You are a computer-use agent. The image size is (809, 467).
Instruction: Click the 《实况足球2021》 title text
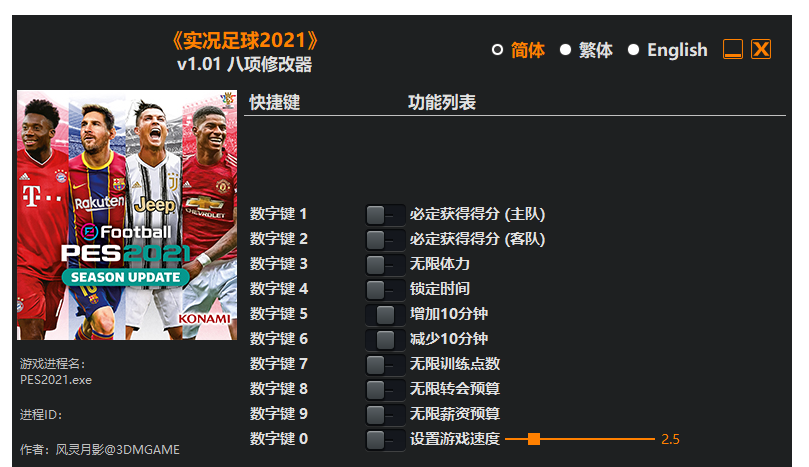pos(245,40)
